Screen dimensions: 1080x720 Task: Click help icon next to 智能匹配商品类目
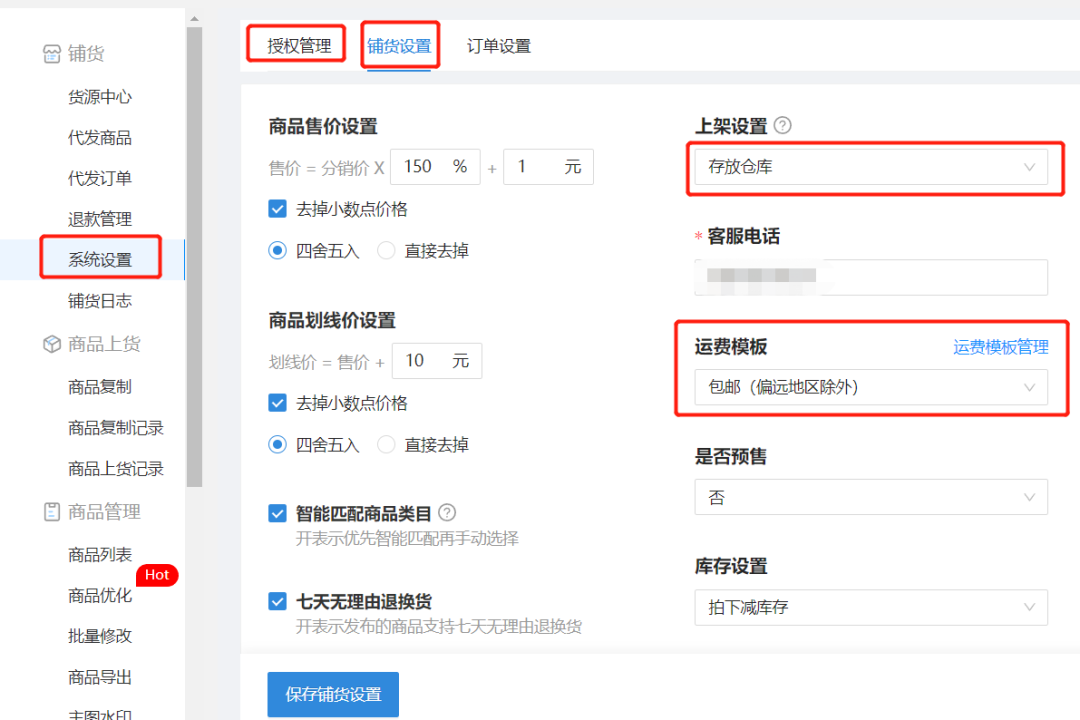coord(447,513)
